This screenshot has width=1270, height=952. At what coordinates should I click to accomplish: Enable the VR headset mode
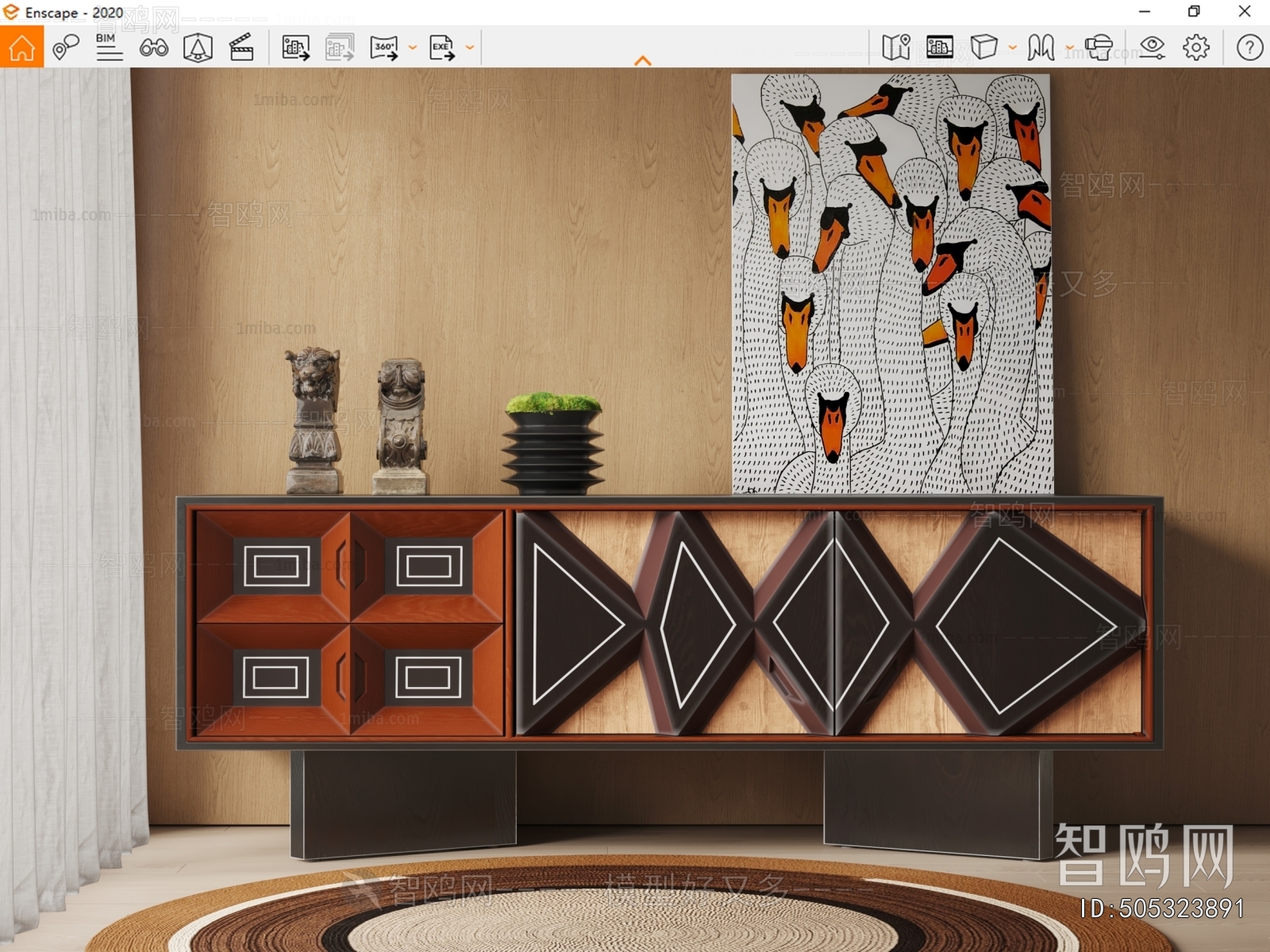tap(1099, 48)
